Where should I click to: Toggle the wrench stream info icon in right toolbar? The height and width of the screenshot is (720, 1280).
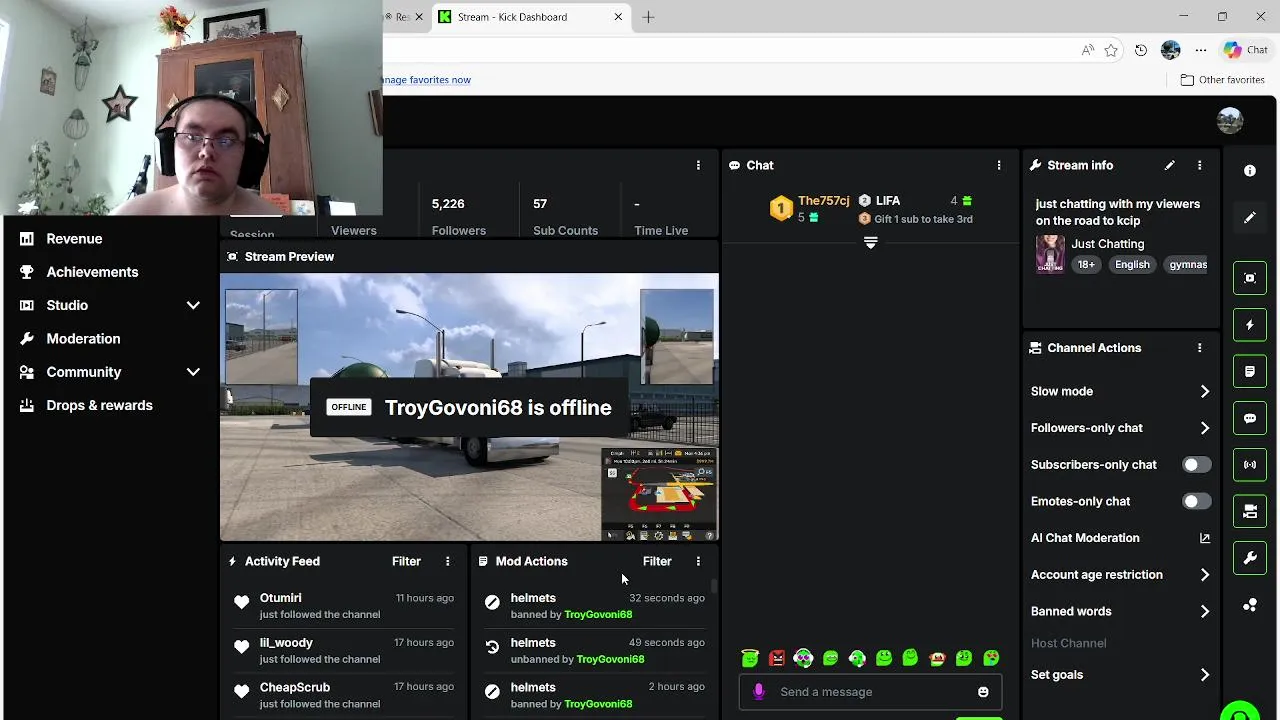[1250, 558]
